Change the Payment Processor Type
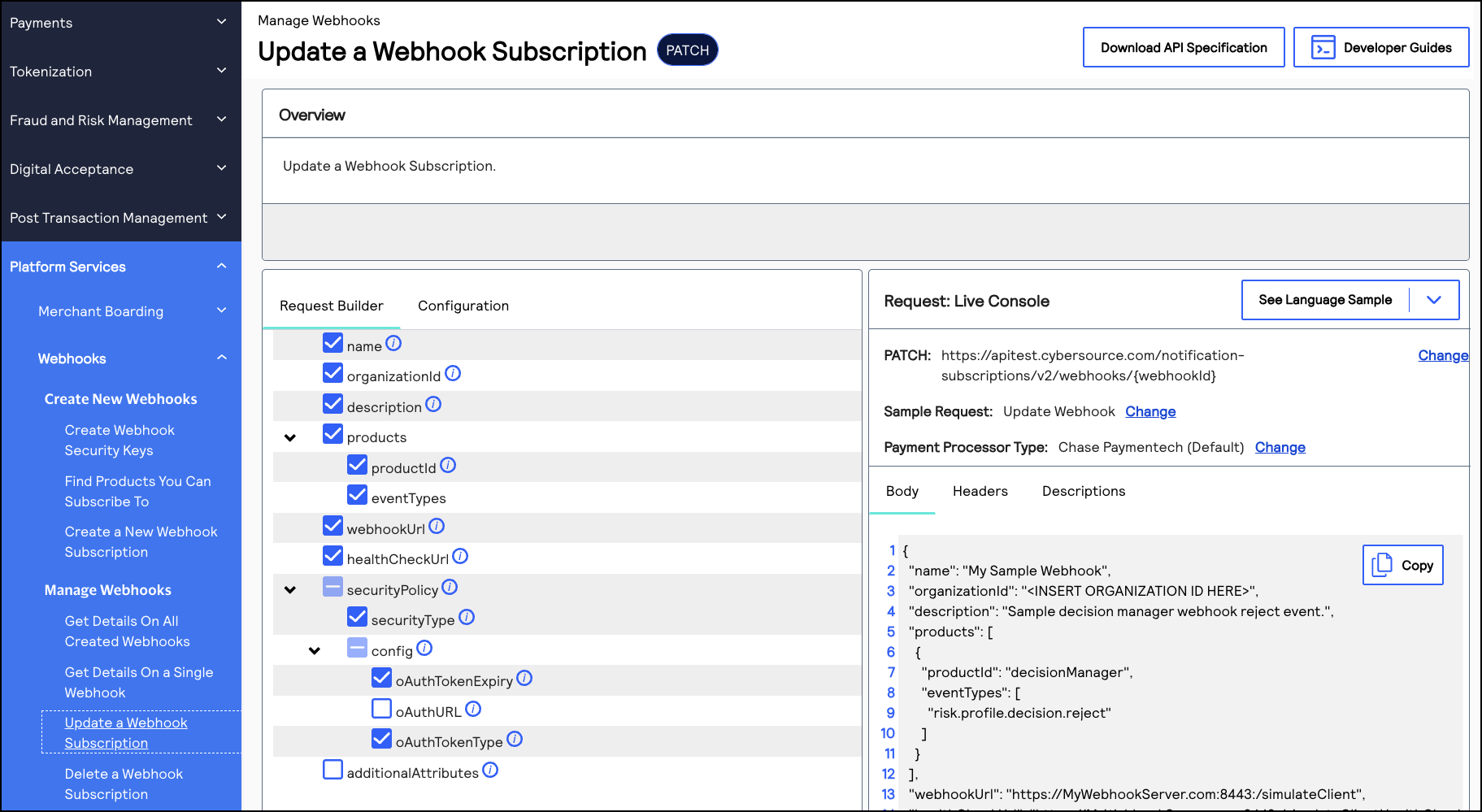 [x=1280, y=447]
